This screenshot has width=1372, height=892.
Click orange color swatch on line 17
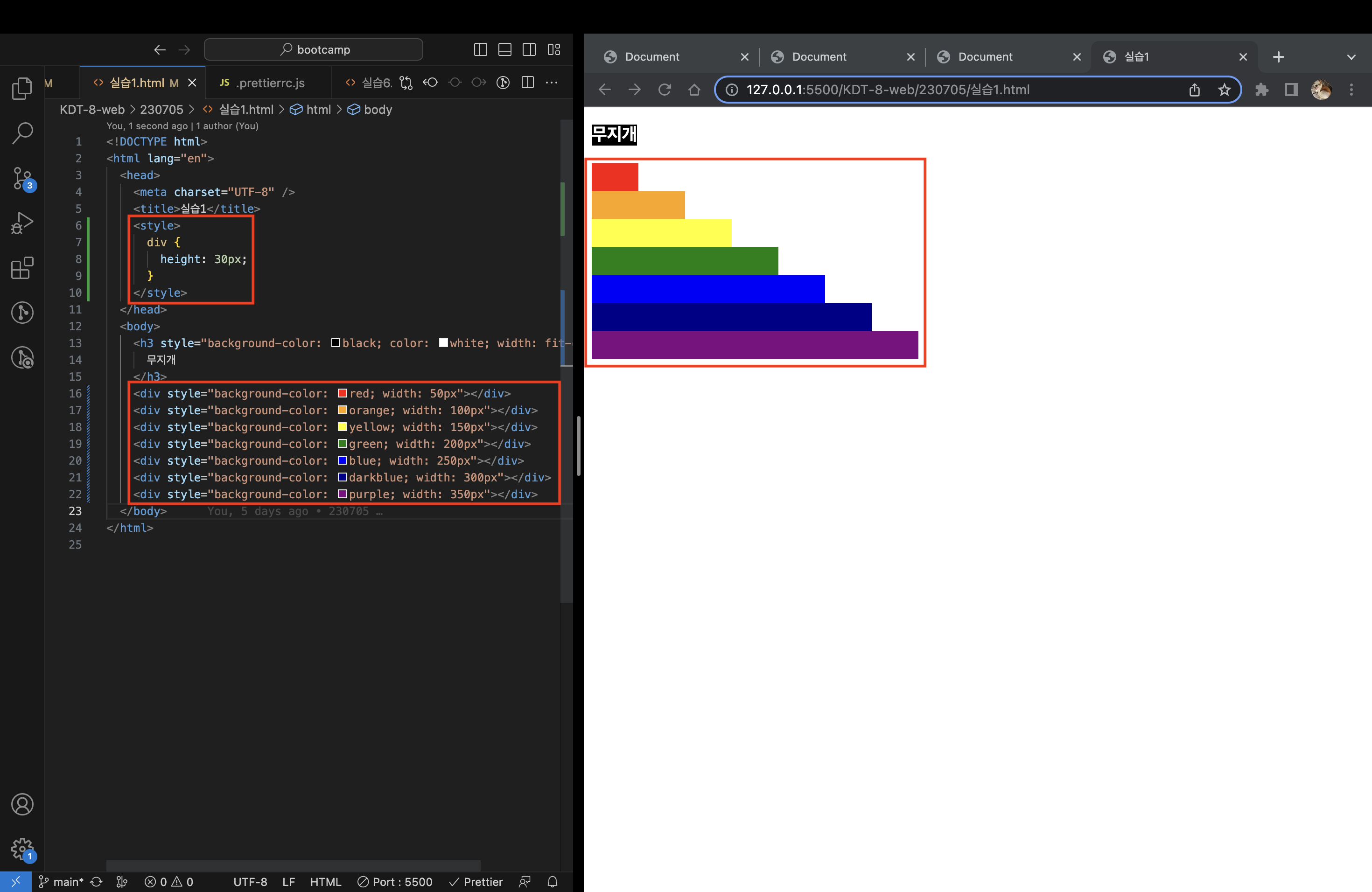(x=342, y=410)
